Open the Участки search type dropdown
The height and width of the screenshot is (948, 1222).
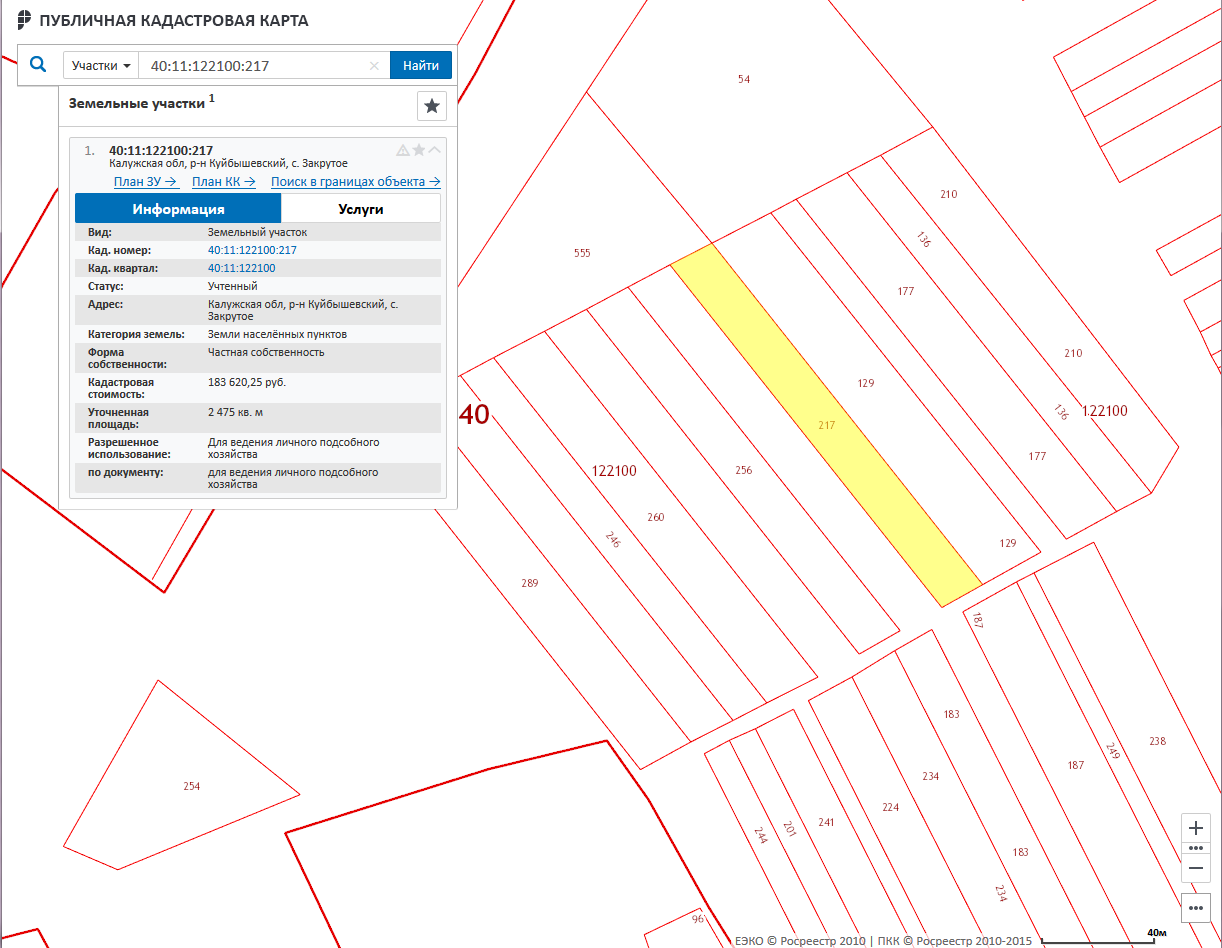point(101,66)
